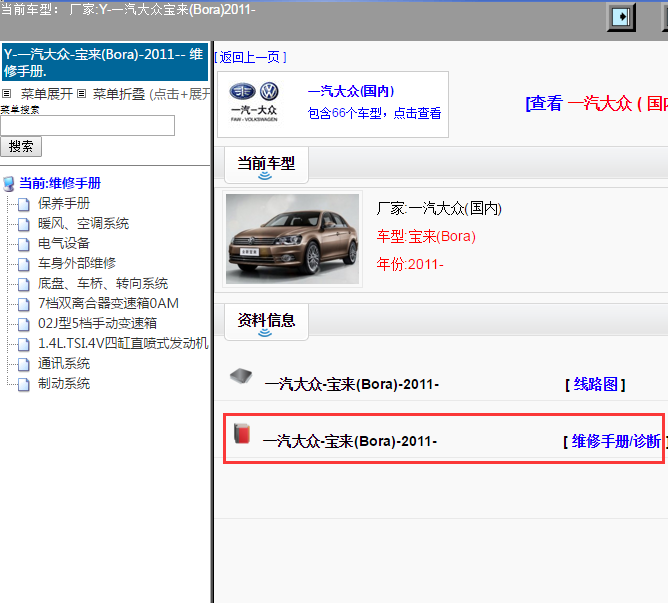
Task: Click the page icon next to 车身外部维修
Action: pos(24,264)
